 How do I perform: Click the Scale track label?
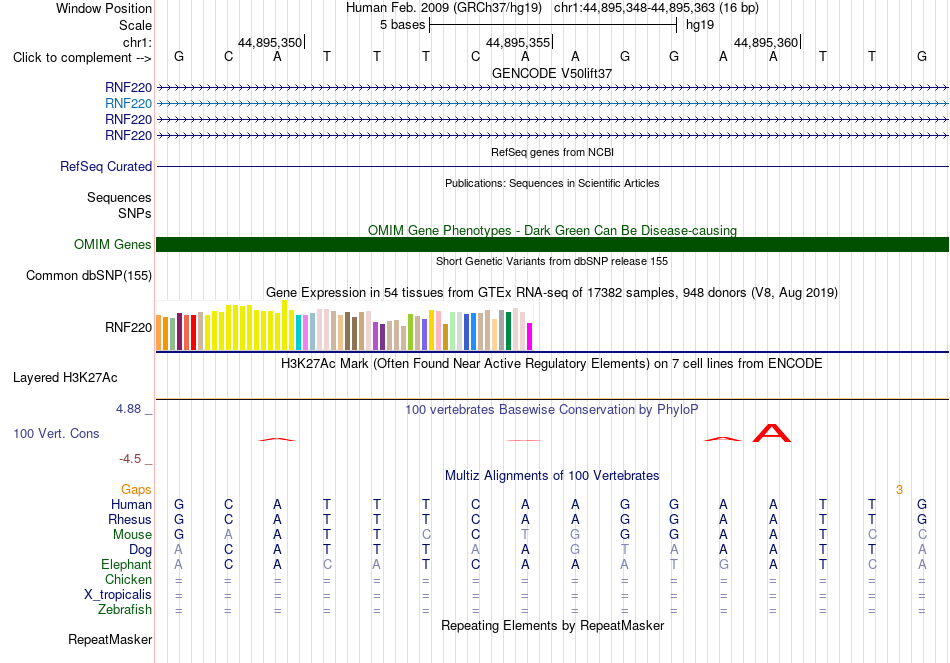(x=135, y=25)
